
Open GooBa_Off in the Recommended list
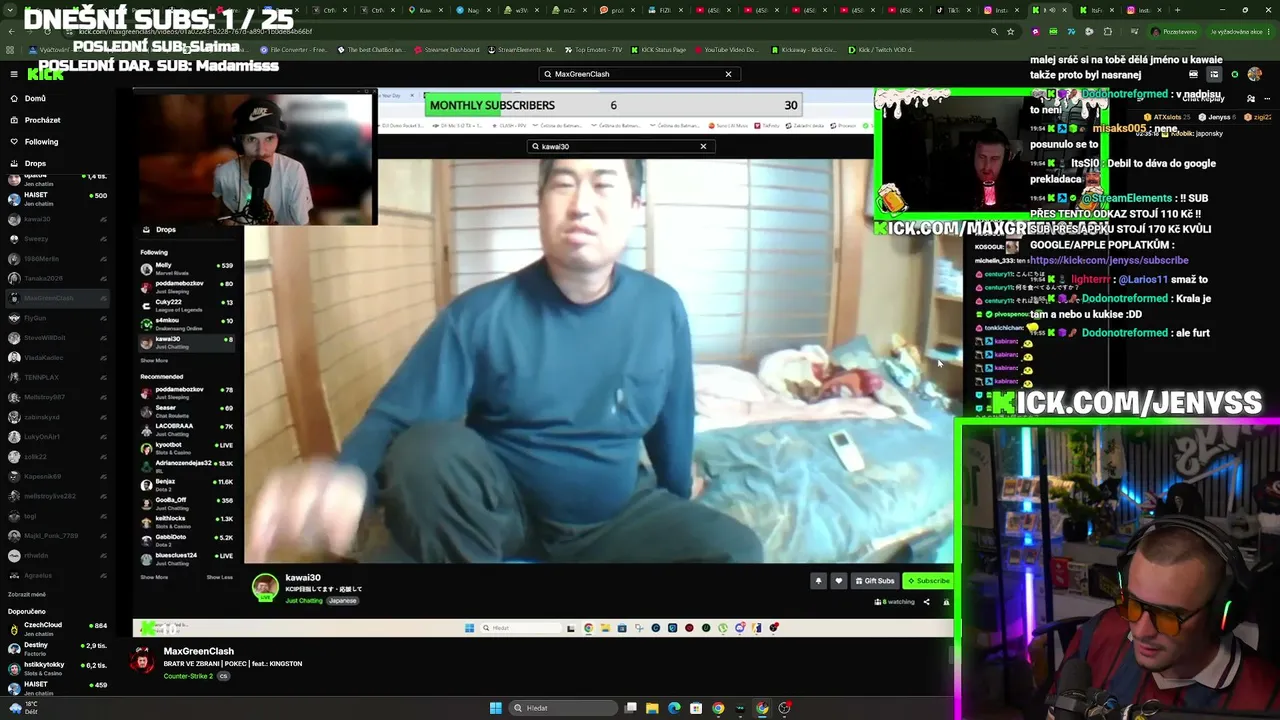click(187, 502)
